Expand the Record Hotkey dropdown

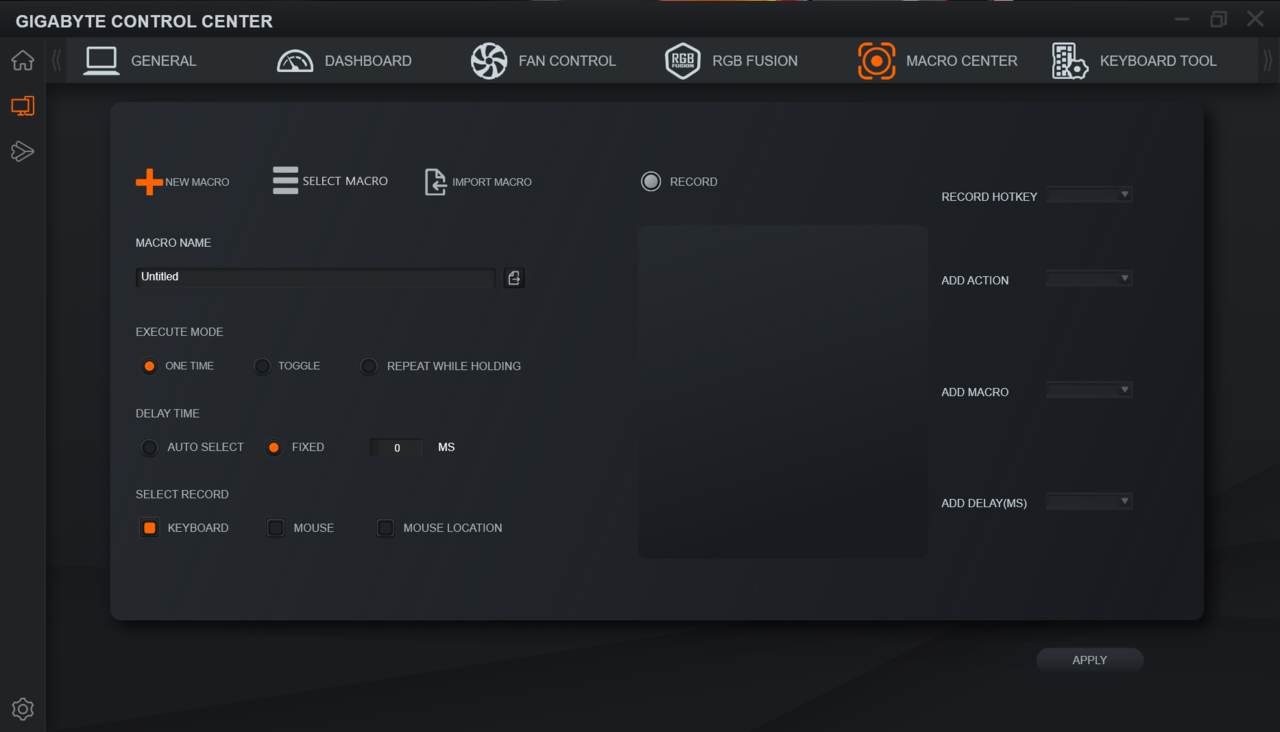tap(1089, 195)
